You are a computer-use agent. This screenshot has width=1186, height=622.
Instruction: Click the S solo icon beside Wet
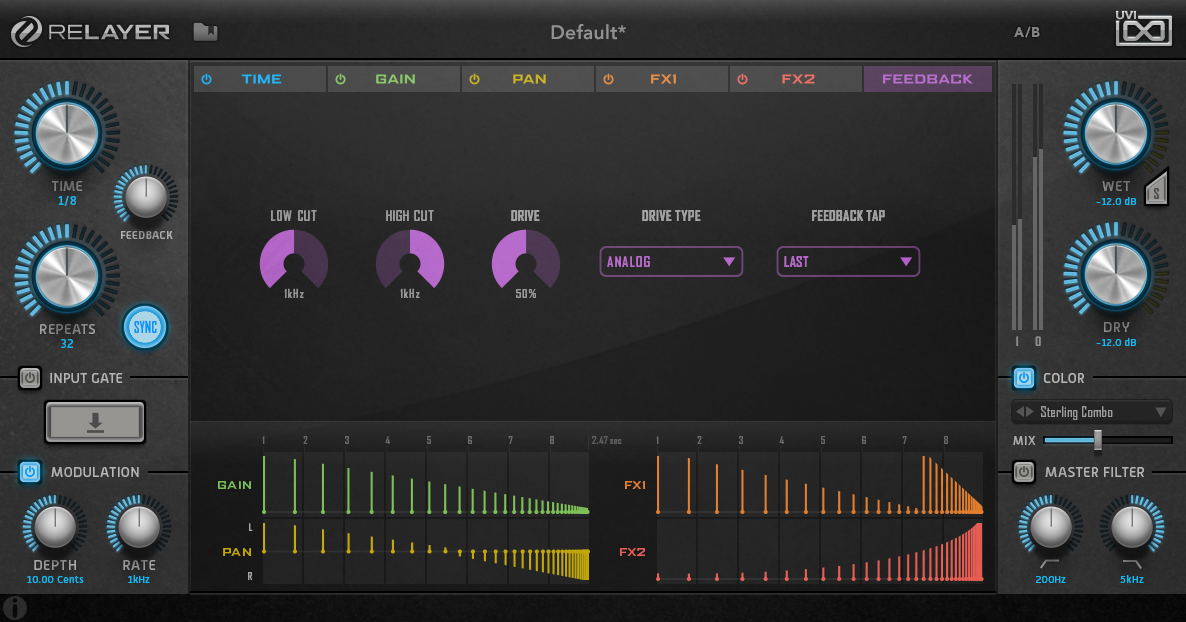tap(1156, 189)
